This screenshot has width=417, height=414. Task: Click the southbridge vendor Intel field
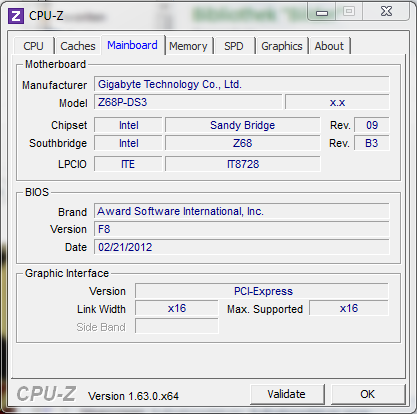[x=128, y=143]
